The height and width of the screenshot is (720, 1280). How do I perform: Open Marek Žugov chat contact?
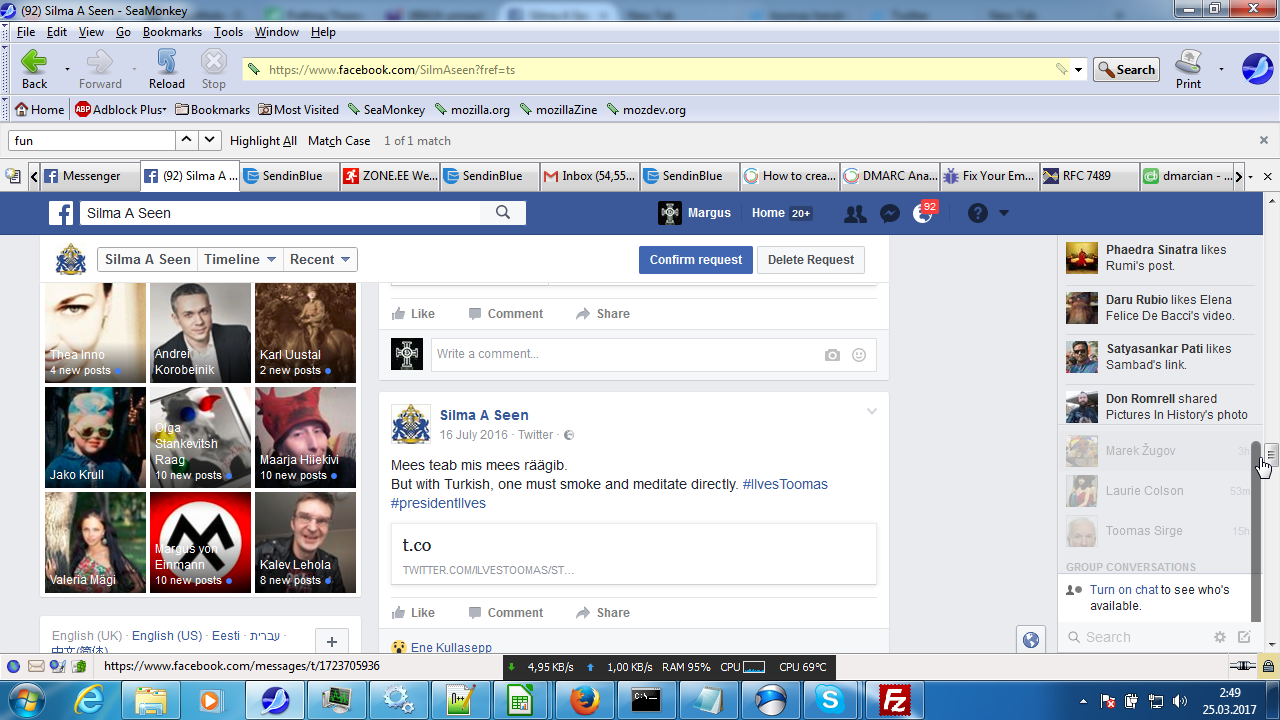coord(1158,451)
